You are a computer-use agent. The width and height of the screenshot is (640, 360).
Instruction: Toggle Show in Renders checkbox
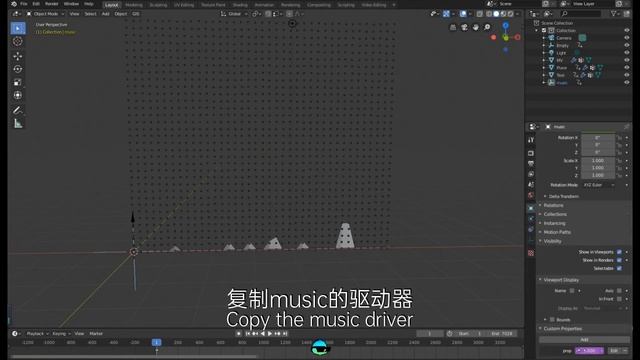[619, 260]
